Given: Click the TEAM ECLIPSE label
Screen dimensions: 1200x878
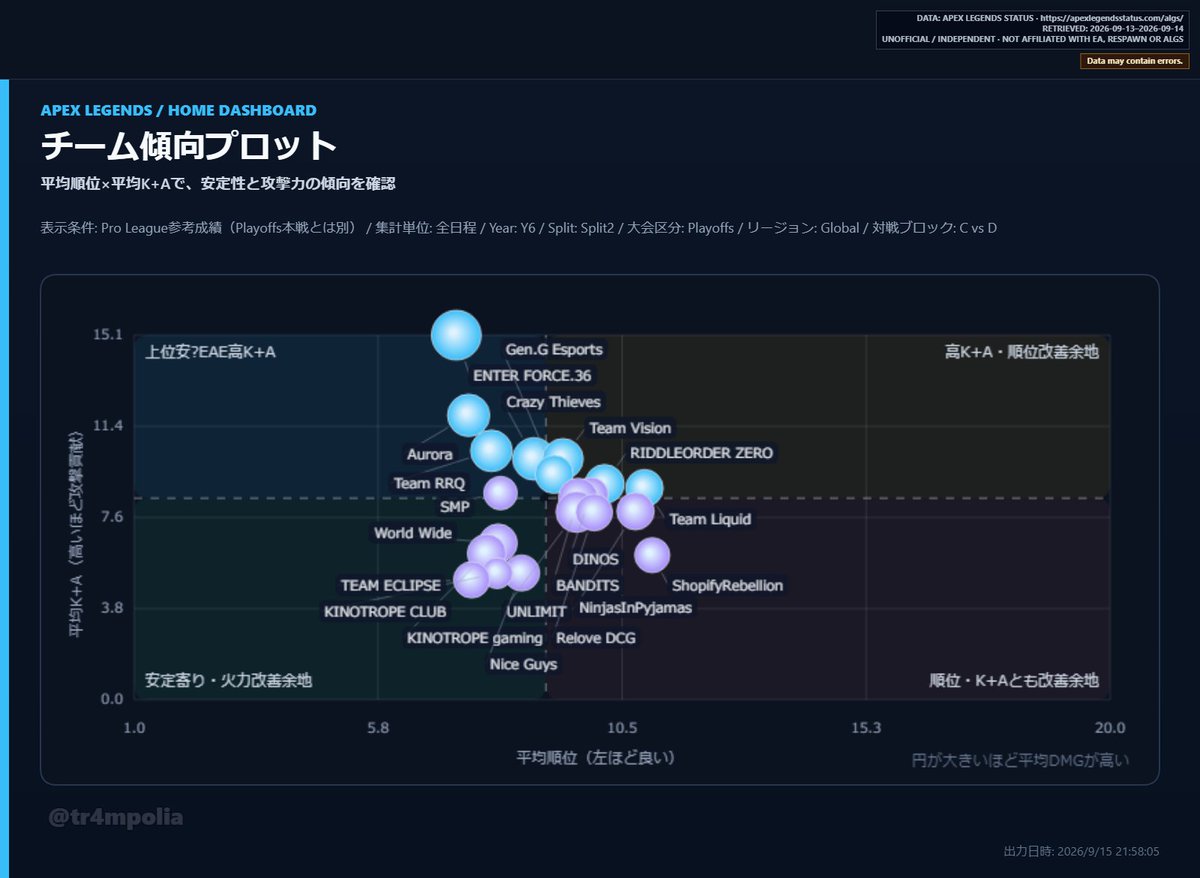Looking at the screenshot, I should (391, 586).
